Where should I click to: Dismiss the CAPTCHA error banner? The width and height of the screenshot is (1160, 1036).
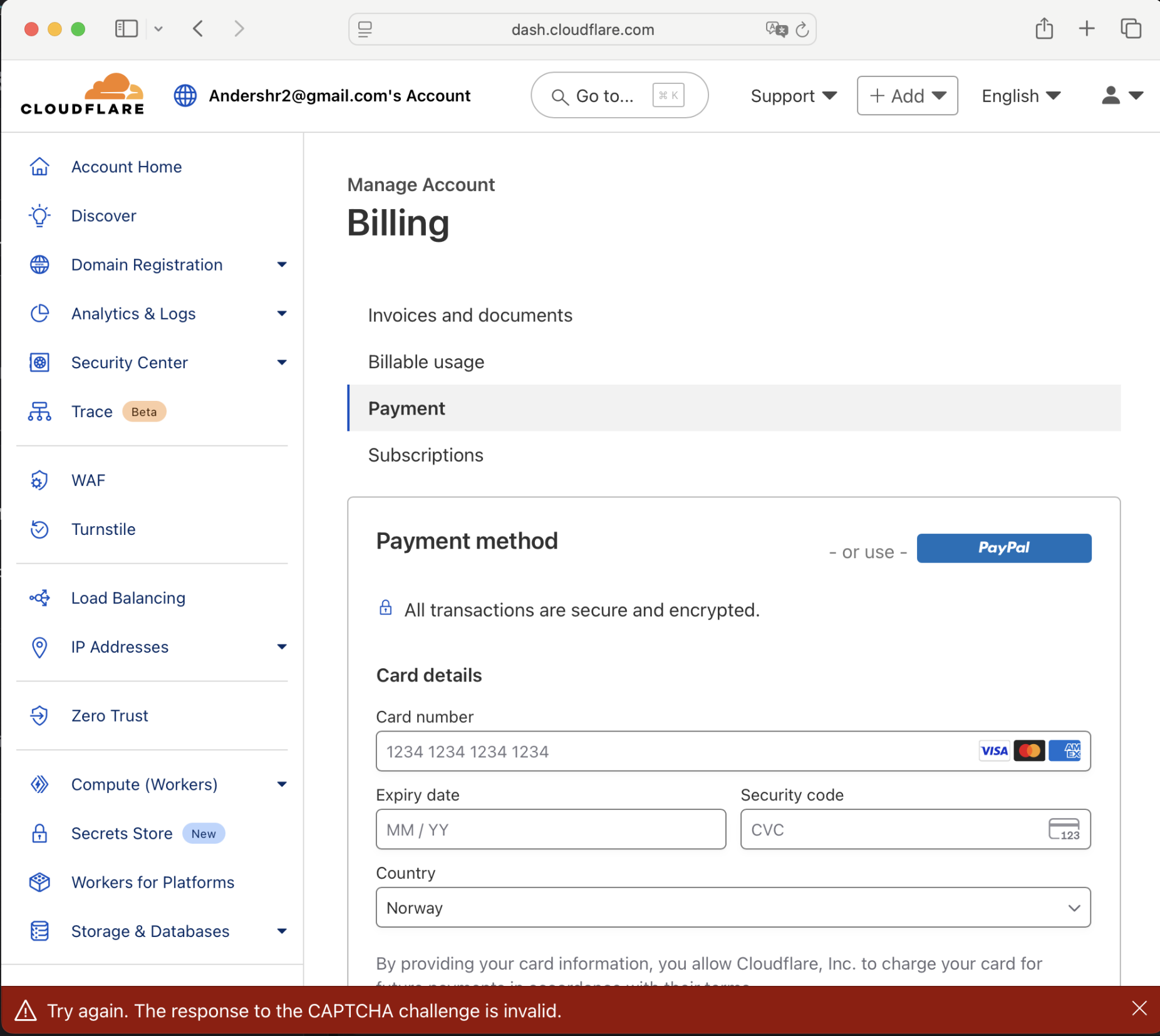1139,1008
